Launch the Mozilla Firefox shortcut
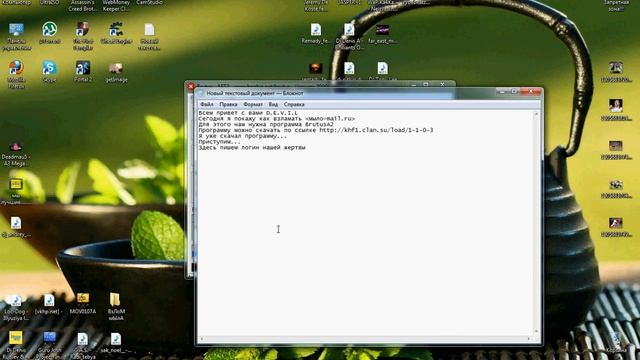The image size is (640, 360). tap(16, 73)
